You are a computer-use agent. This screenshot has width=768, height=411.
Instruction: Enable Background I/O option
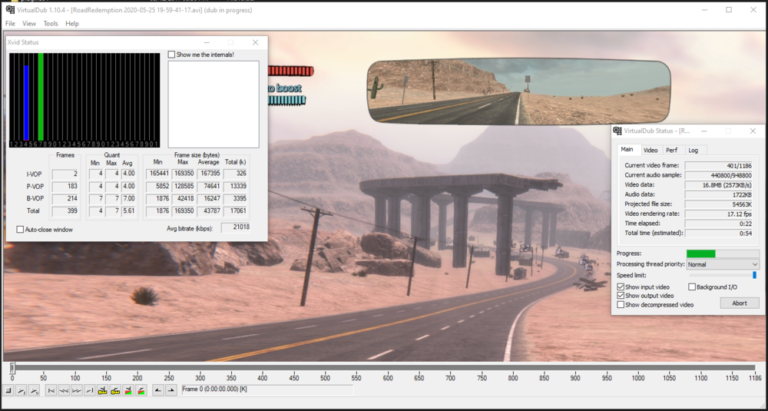click(692, 287)
